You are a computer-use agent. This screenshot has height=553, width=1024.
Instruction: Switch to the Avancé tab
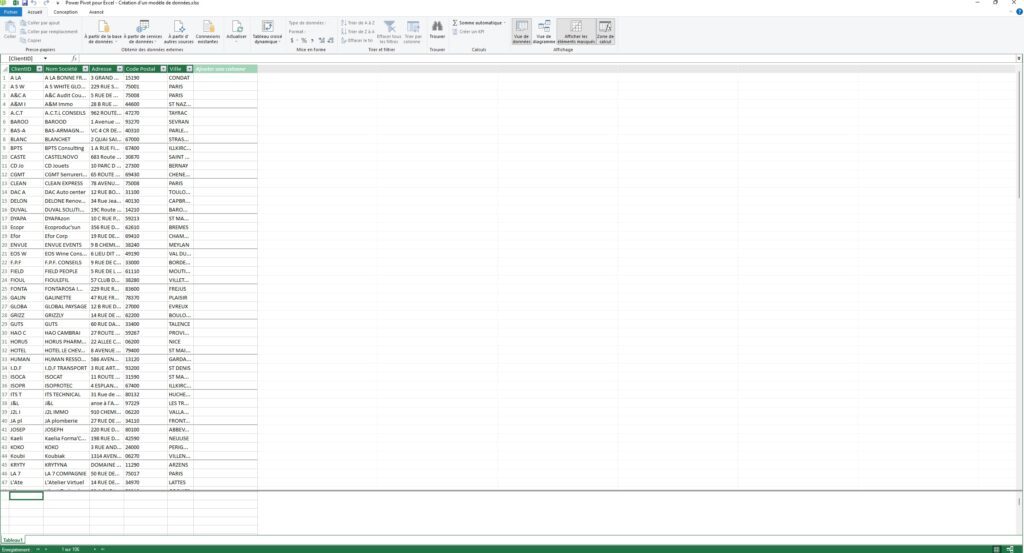(96, 12)
